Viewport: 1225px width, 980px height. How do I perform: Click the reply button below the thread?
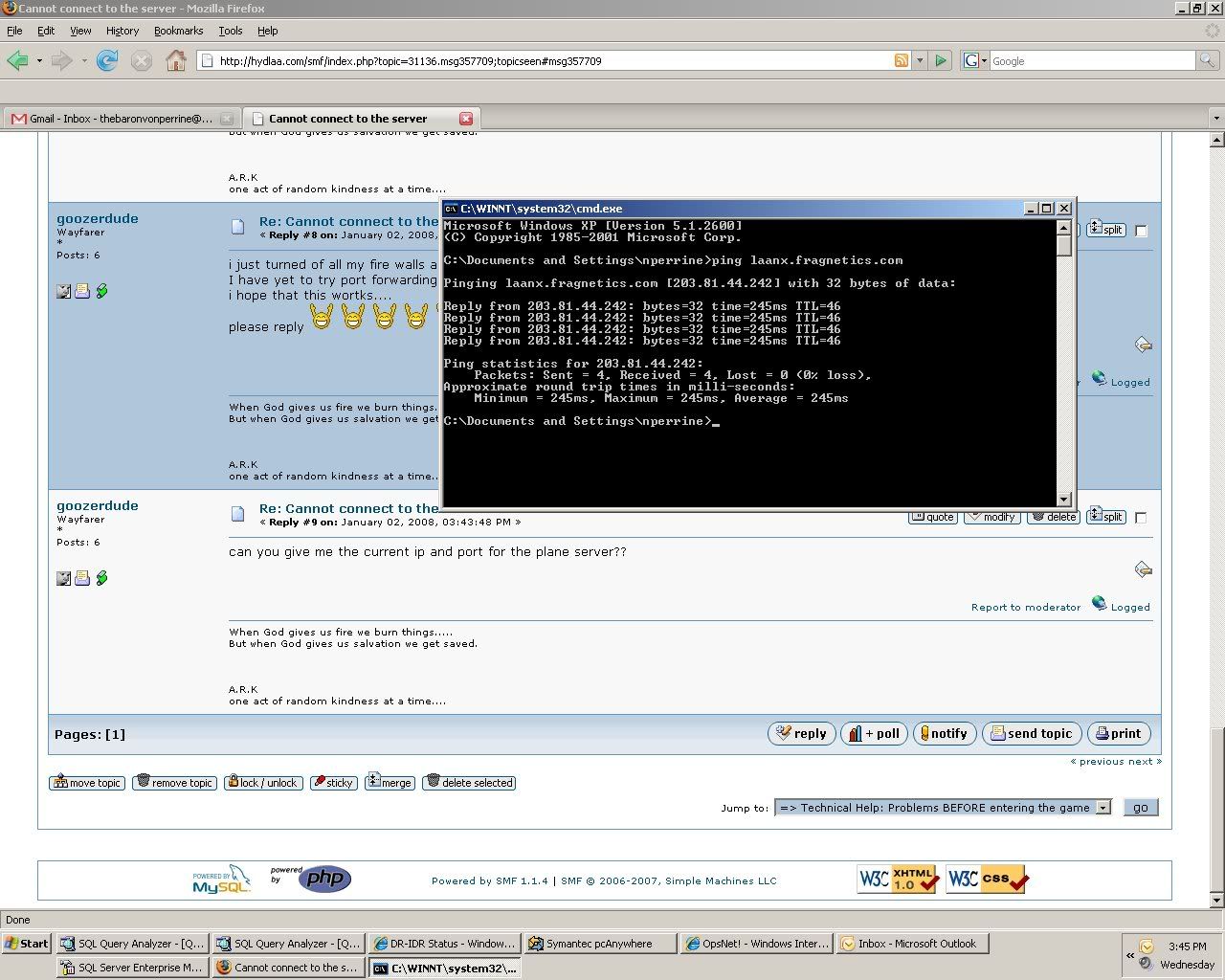click(x=801, y=734)
